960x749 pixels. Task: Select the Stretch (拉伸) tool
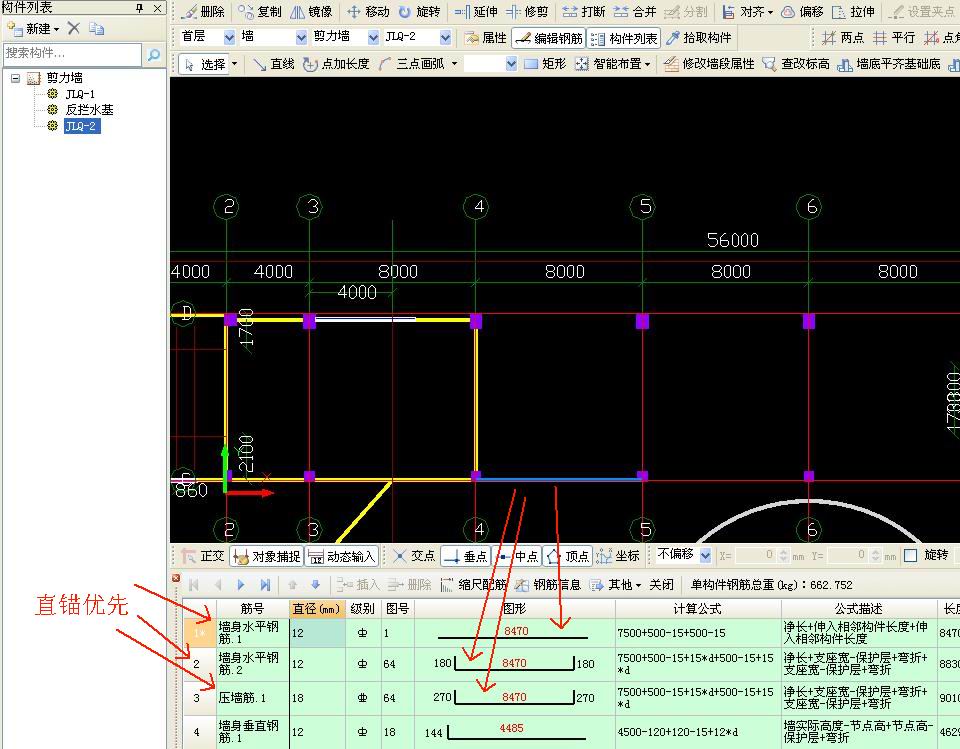854,12
